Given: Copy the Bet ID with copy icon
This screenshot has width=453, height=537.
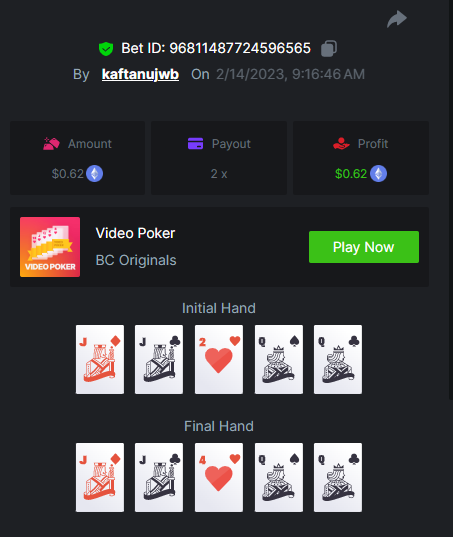Looking at the screenshot, I should 329,48.
